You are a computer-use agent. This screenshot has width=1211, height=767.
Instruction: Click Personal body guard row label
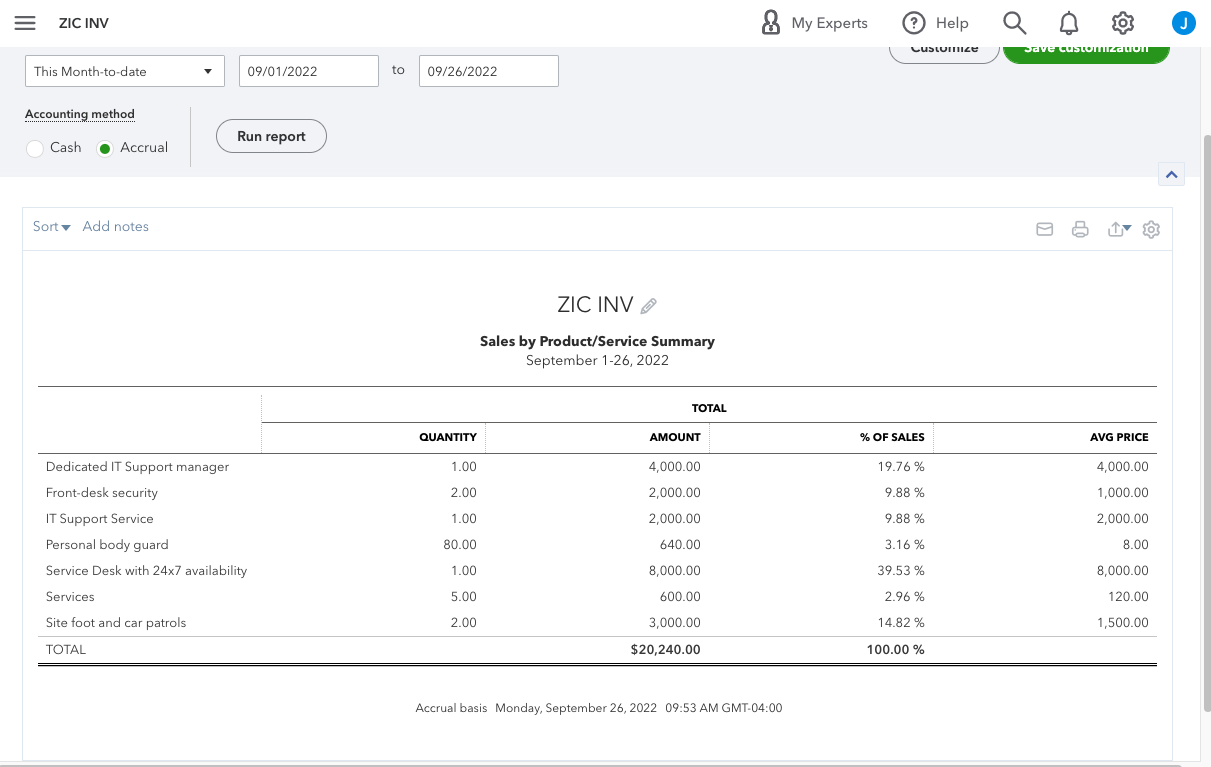pos(107,545)
